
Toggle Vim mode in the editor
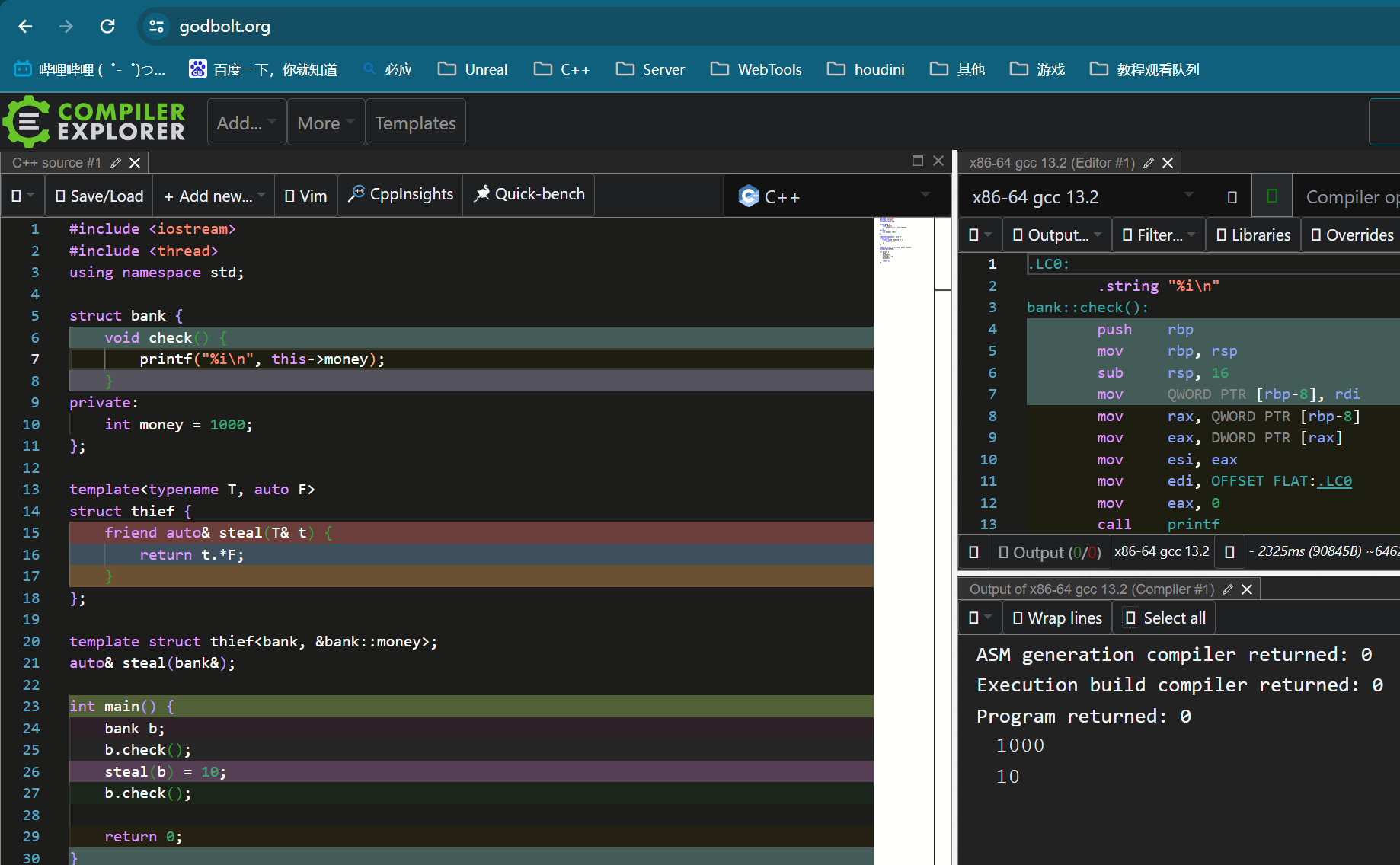305,196
